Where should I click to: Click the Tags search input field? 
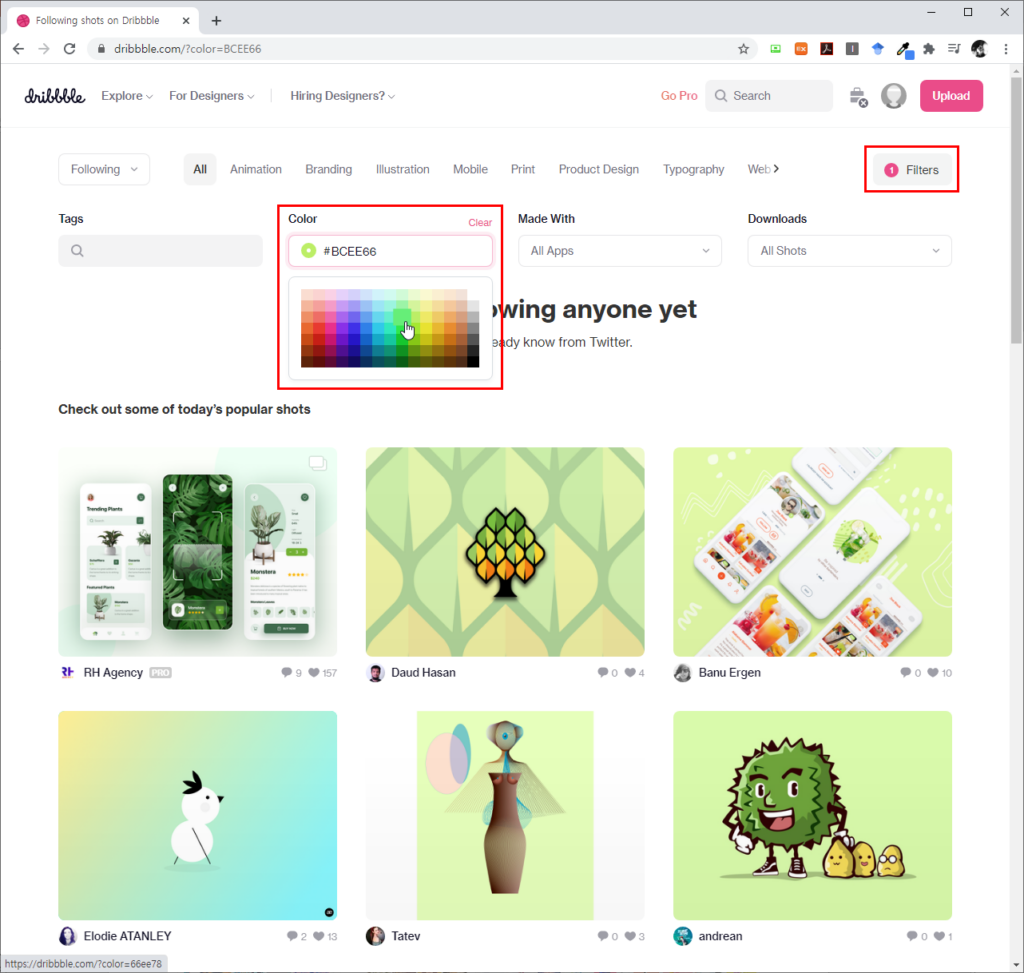point(160,251)
